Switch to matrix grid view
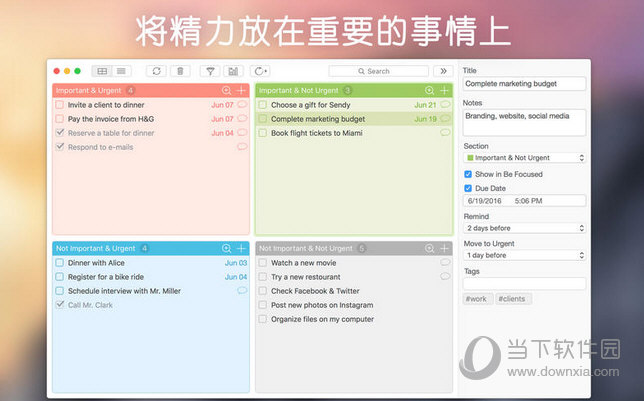This screenshot has width=644, height=401. (102, 71)
